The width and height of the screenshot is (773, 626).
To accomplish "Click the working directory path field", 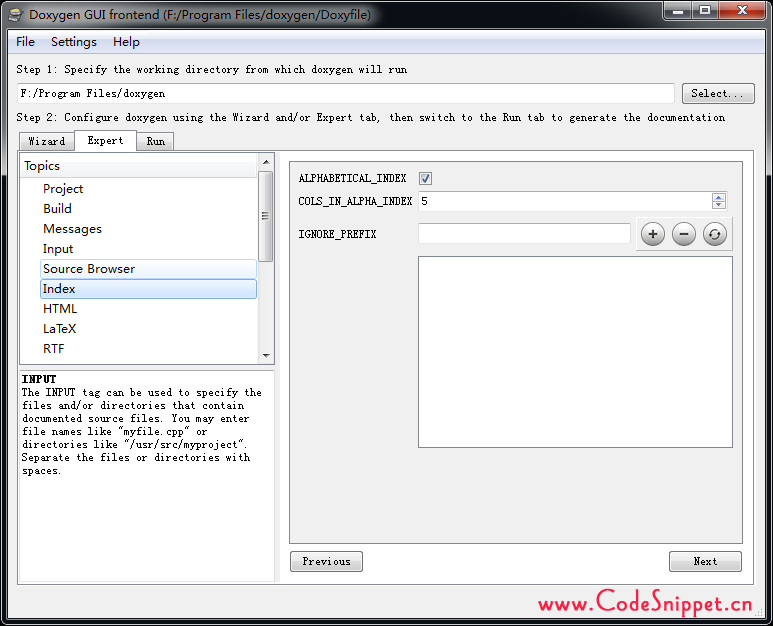I will coord(346,94).
